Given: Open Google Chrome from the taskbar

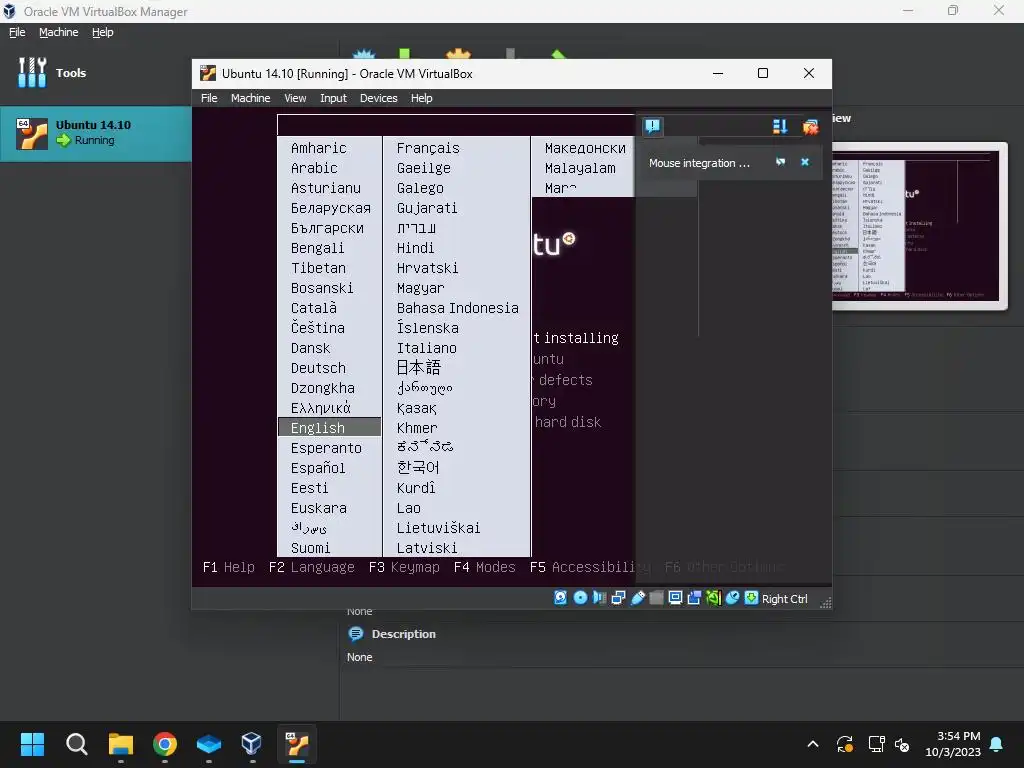Looking at the screenshot, I should [x=165, y=744].
